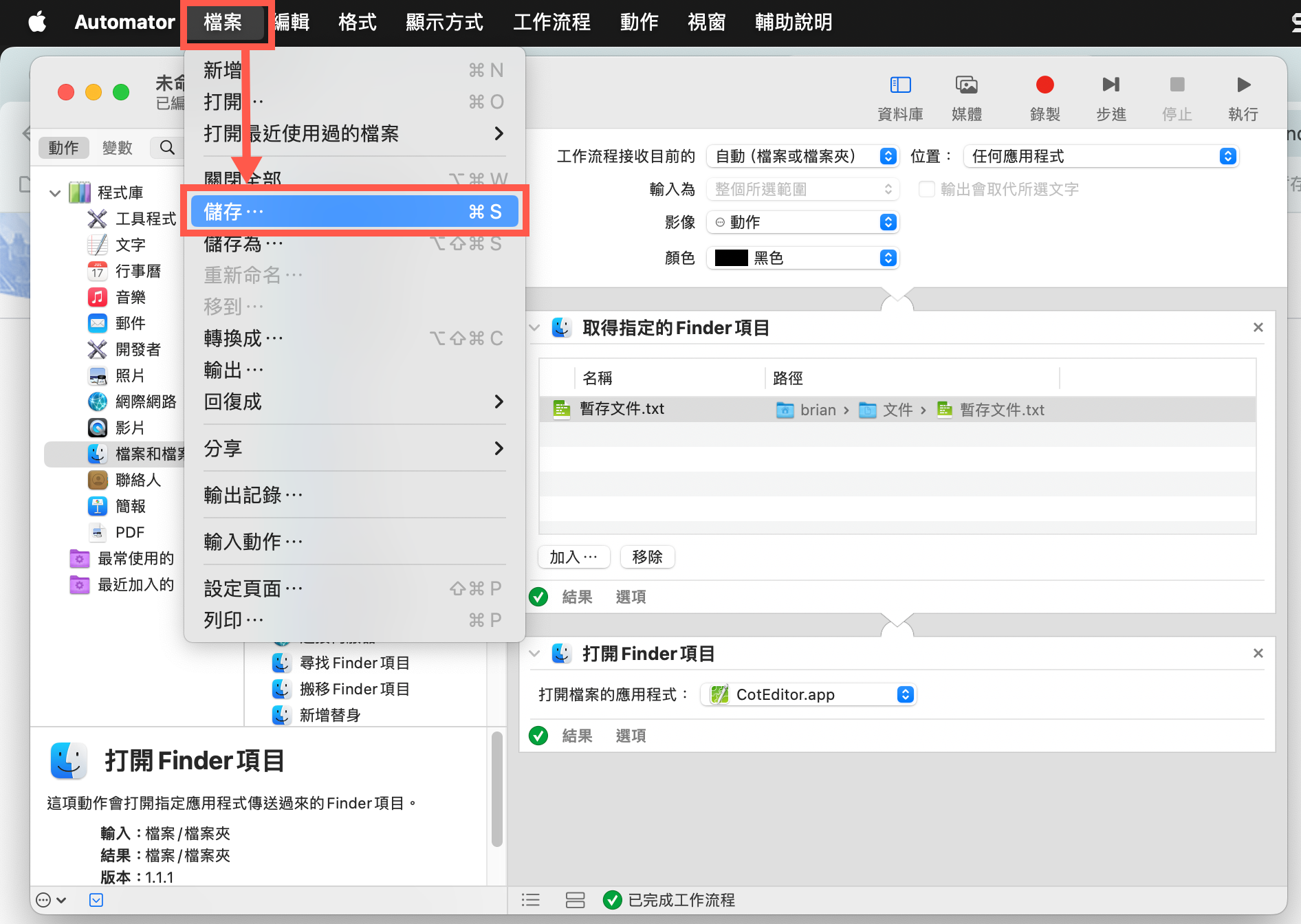
Task: Collapse 取得指定的Finder項目 action
Action: 534,328
